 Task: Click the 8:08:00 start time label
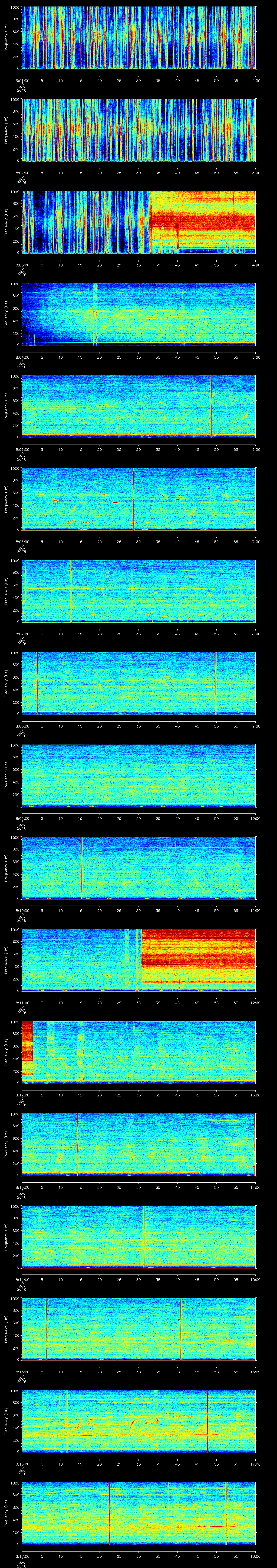[22, 726]
